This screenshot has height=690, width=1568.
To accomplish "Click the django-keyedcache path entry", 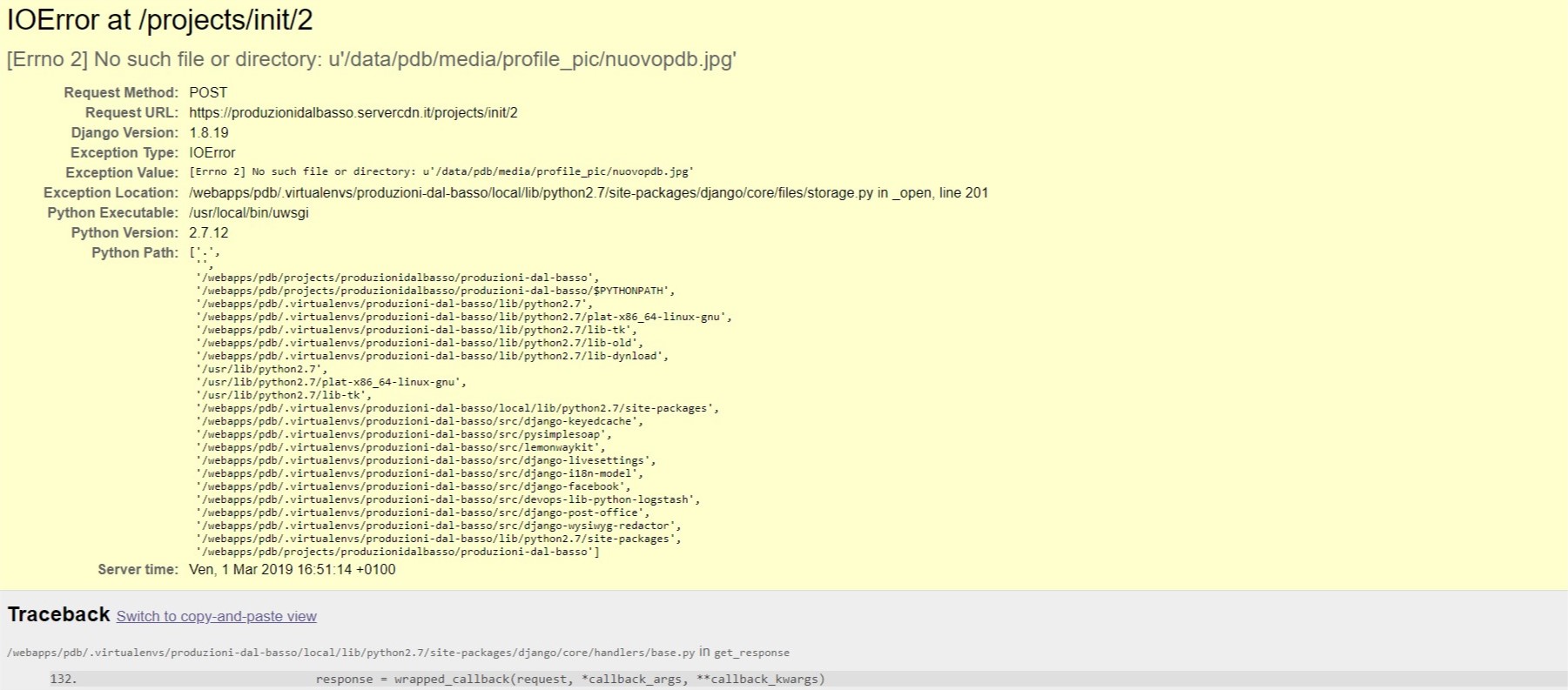I will tap(420, 421).
